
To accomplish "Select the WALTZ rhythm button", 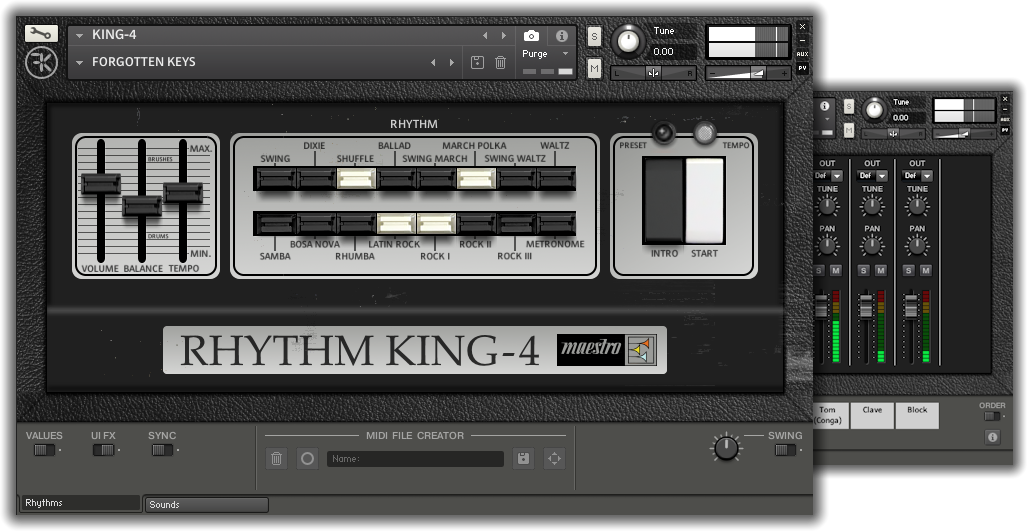I will click(x=556, y=178).
